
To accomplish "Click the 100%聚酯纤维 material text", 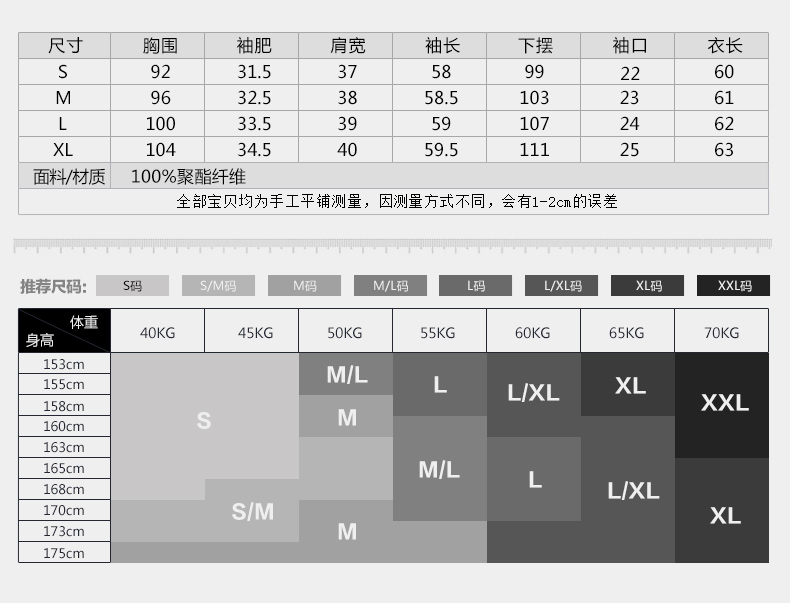I will (189, 177).
